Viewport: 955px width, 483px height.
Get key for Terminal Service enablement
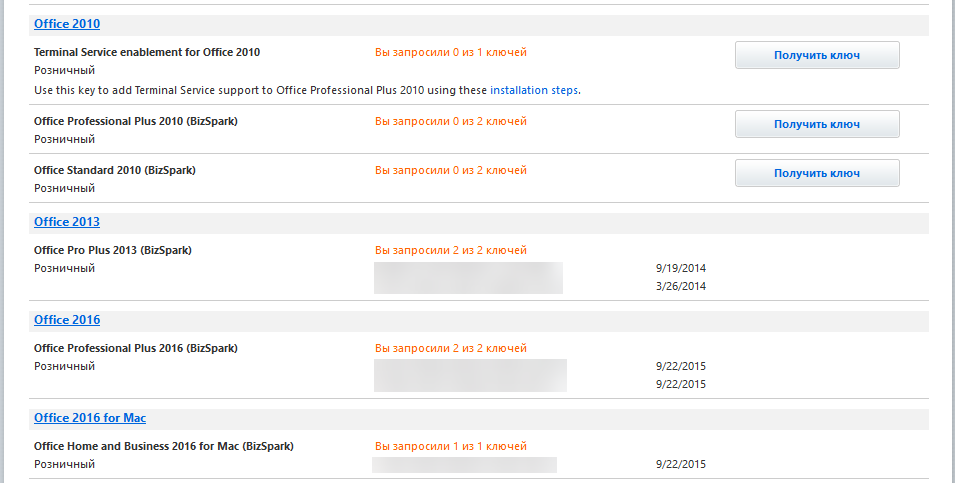(816, 55)
